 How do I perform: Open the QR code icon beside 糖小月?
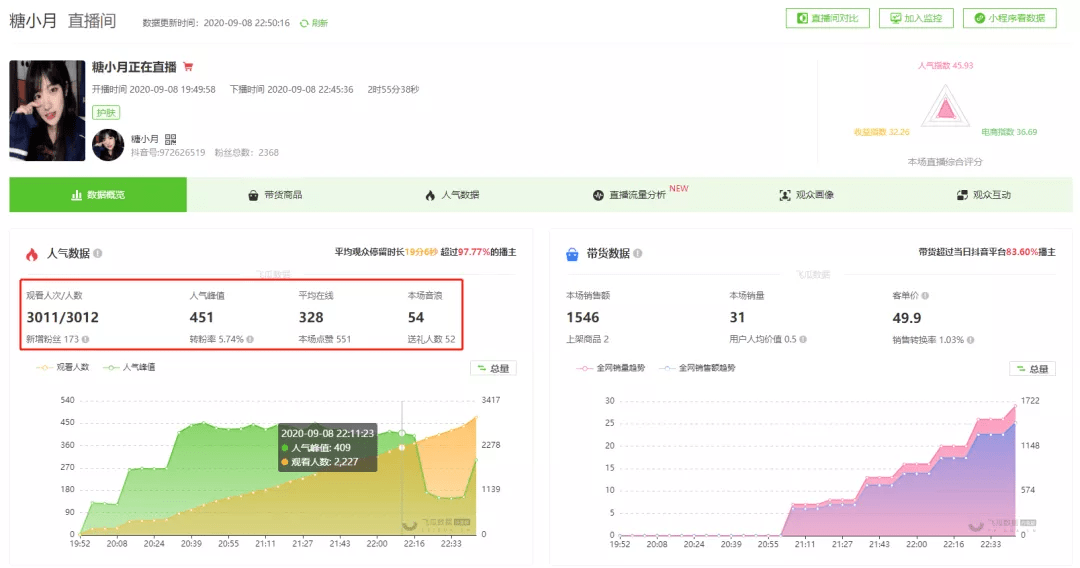170,139
